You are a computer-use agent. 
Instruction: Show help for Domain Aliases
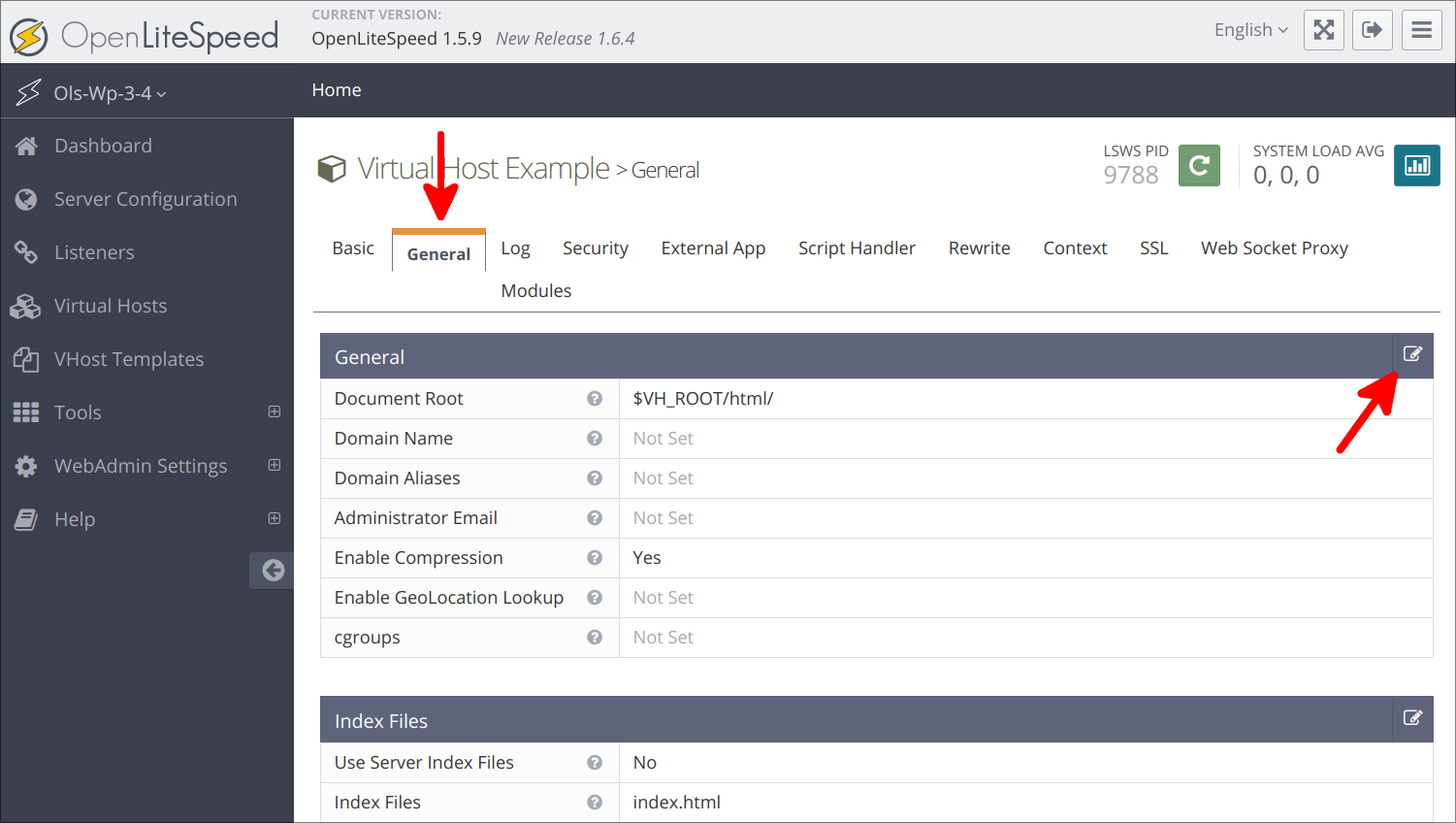pos(595,478)
